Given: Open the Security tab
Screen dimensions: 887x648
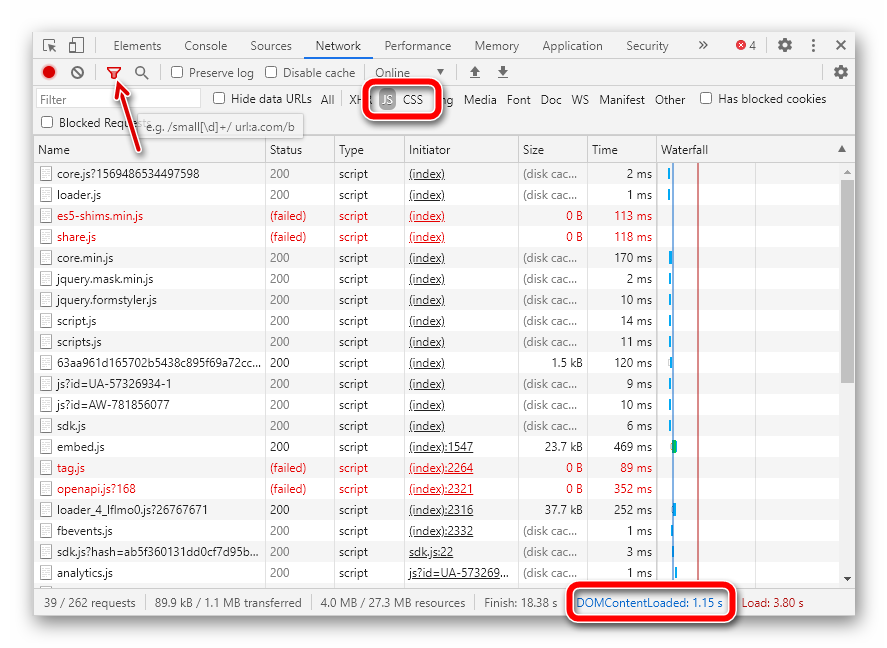Looking at the screenshot, I should [x=647, y=46].
